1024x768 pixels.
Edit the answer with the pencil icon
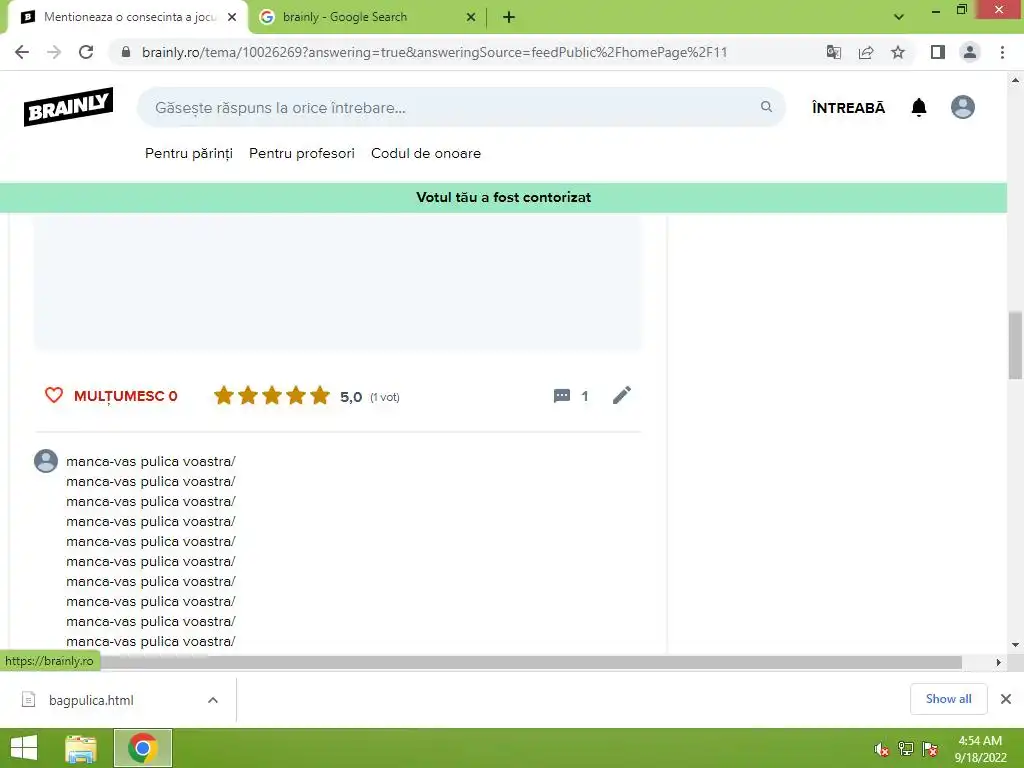tap(622, 395)
